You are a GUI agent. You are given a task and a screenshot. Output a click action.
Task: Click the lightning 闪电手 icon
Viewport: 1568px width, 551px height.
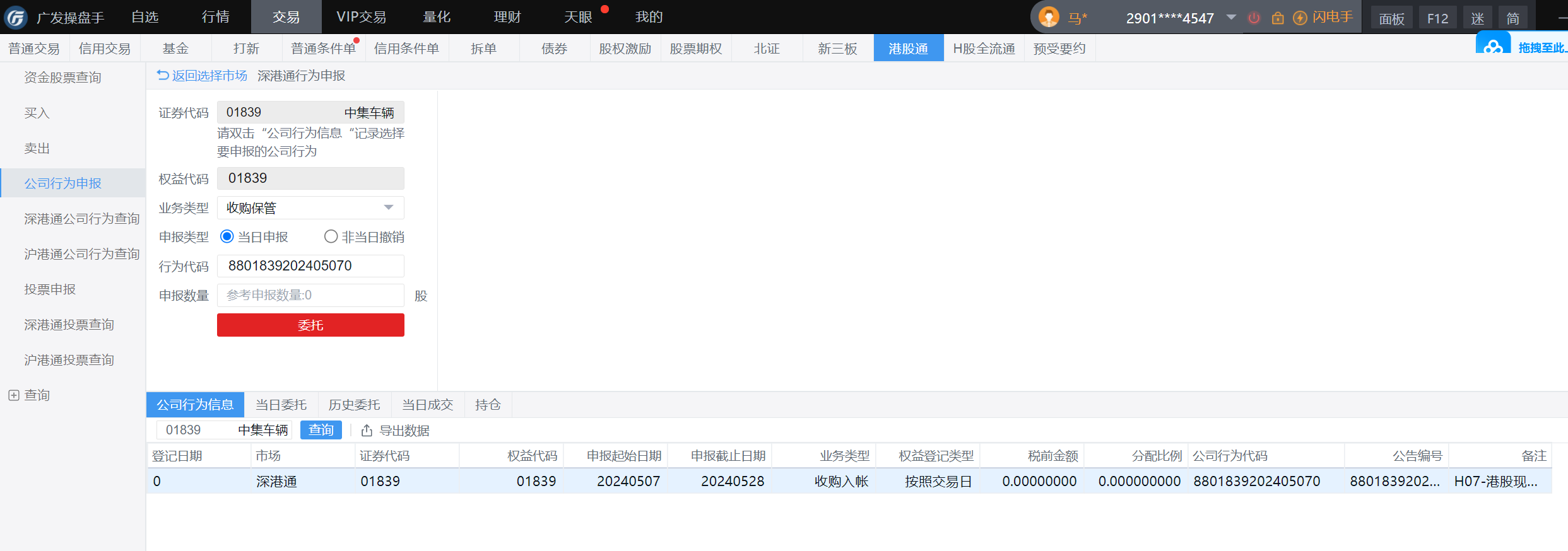(1300, 18)
